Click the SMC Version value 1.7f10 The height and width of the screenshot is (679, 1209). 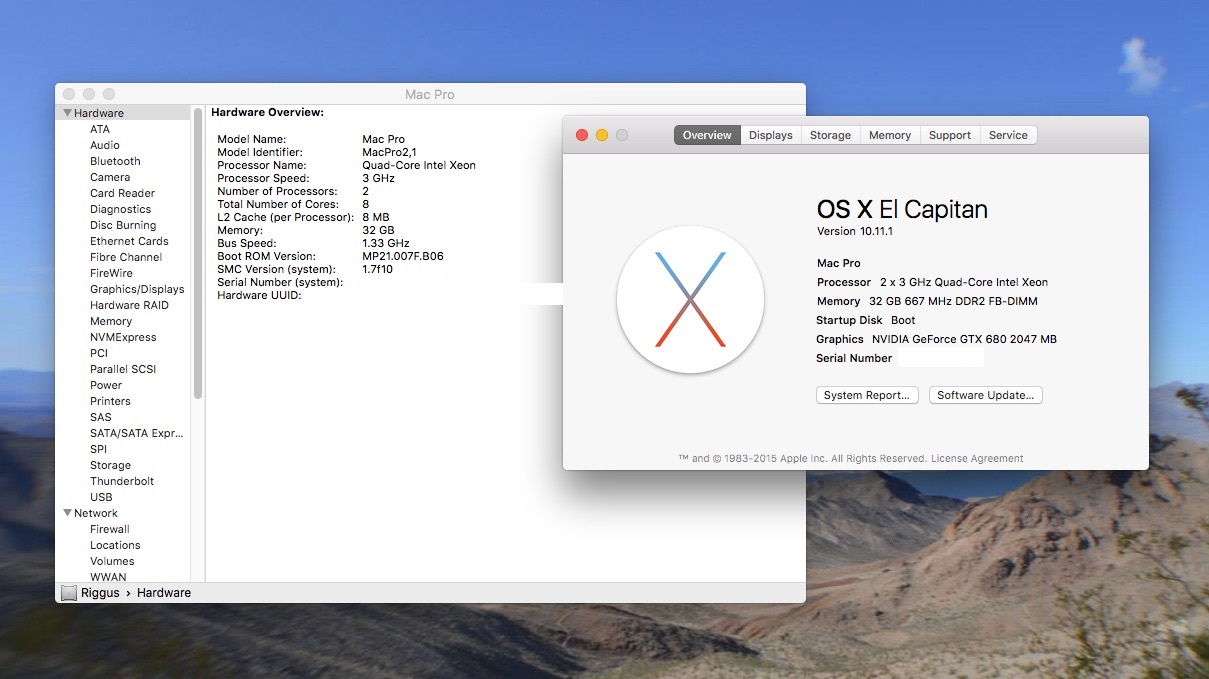point(377,269)
